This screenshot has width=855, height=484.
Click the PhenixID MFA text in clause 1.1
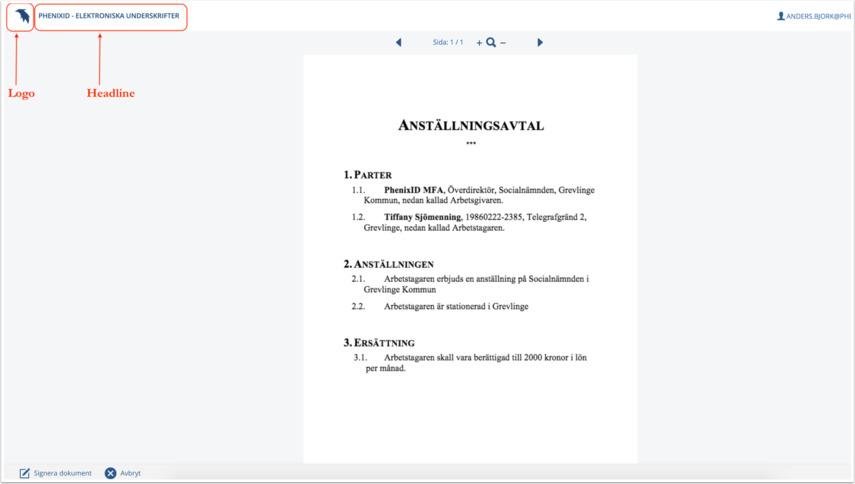(414, 190)
